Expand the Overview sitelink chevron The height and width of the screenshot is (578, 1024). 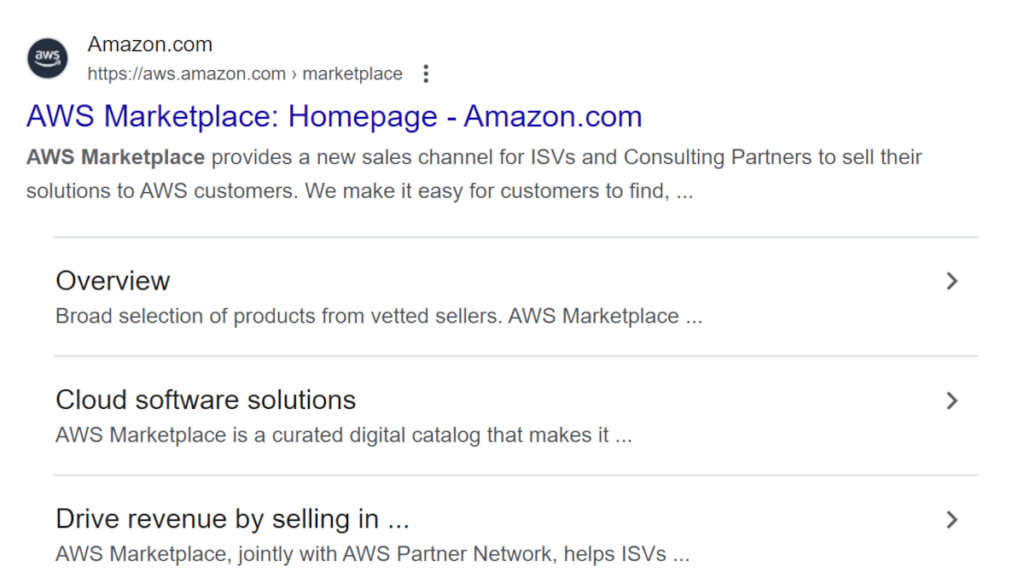click(952, 281)
